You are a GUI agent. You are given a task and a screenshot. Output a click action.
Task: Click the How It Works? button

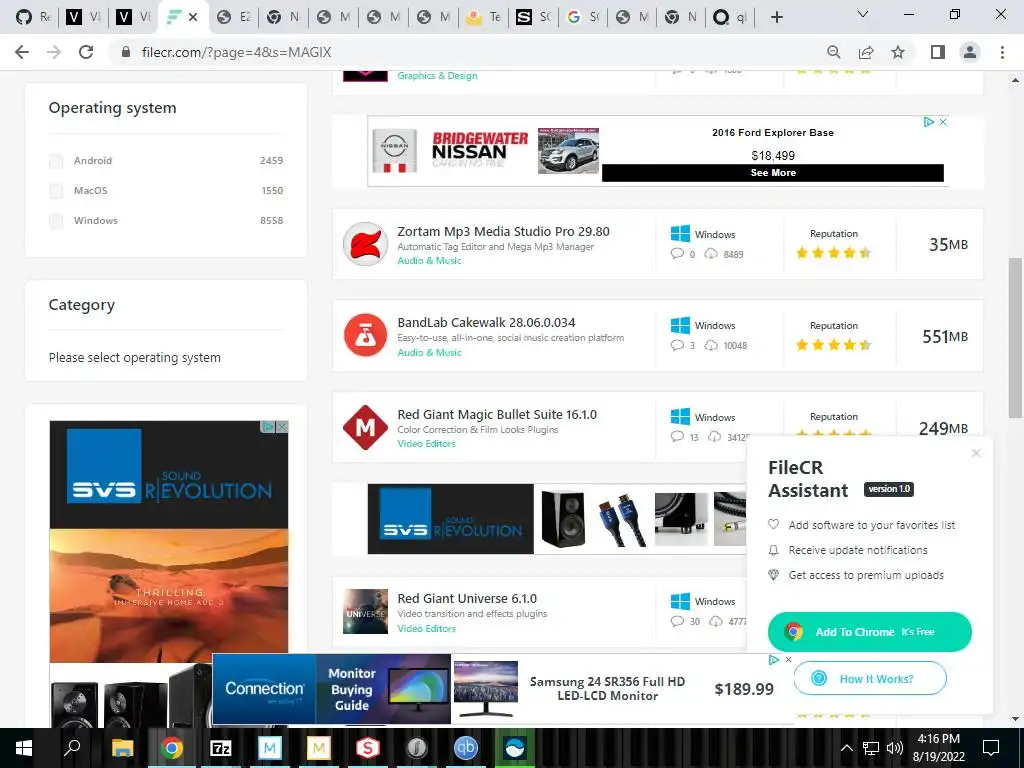[870, 679]
